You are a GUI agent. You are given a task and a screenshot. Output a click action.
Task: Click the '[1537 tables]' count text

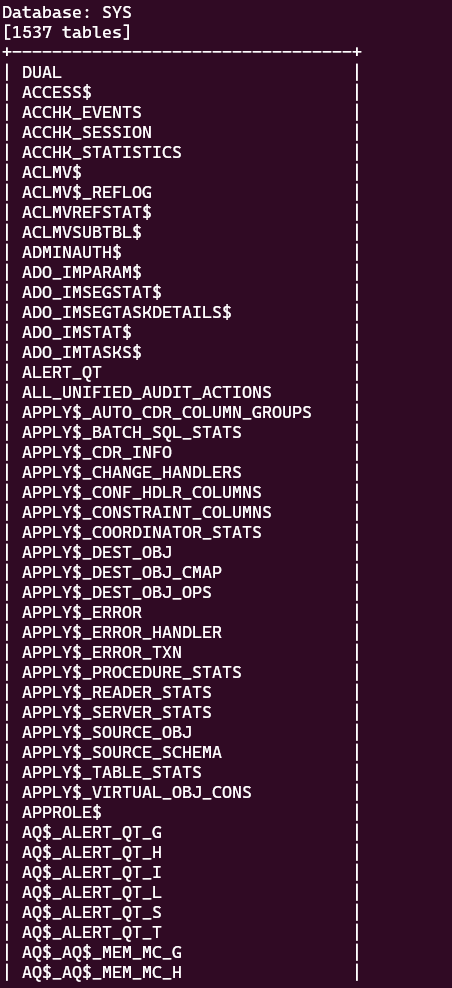(67, 32)
